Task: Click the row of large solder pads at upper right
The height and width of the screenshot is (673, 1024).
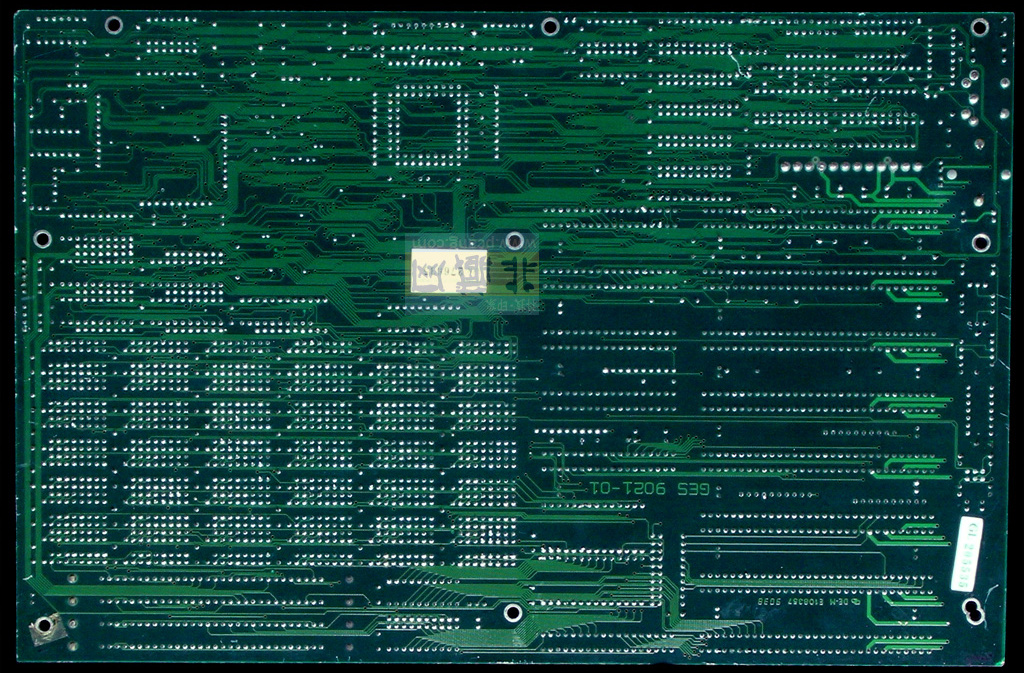Action: (x=850, y=166)
